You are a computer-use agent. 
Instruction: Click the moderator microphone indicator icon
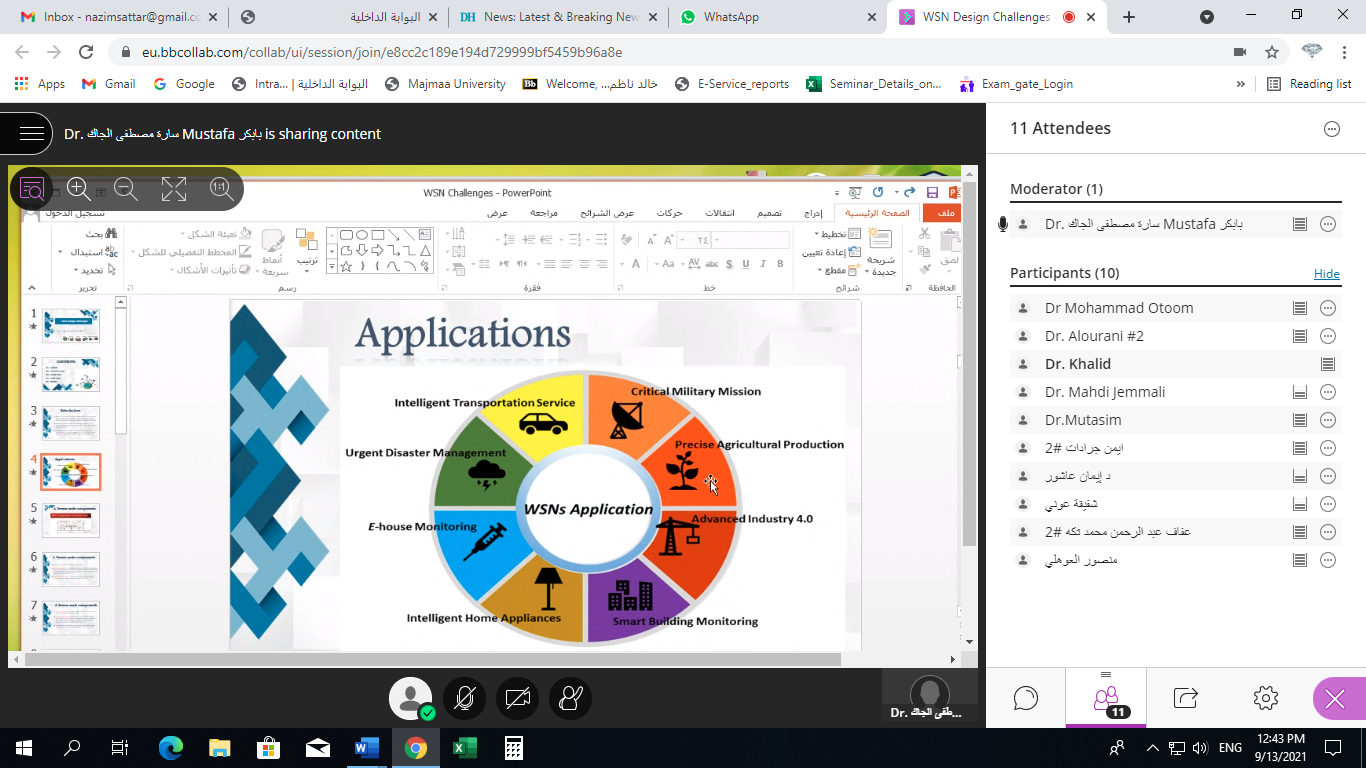pyautogui.click(x=1002, y=225)
